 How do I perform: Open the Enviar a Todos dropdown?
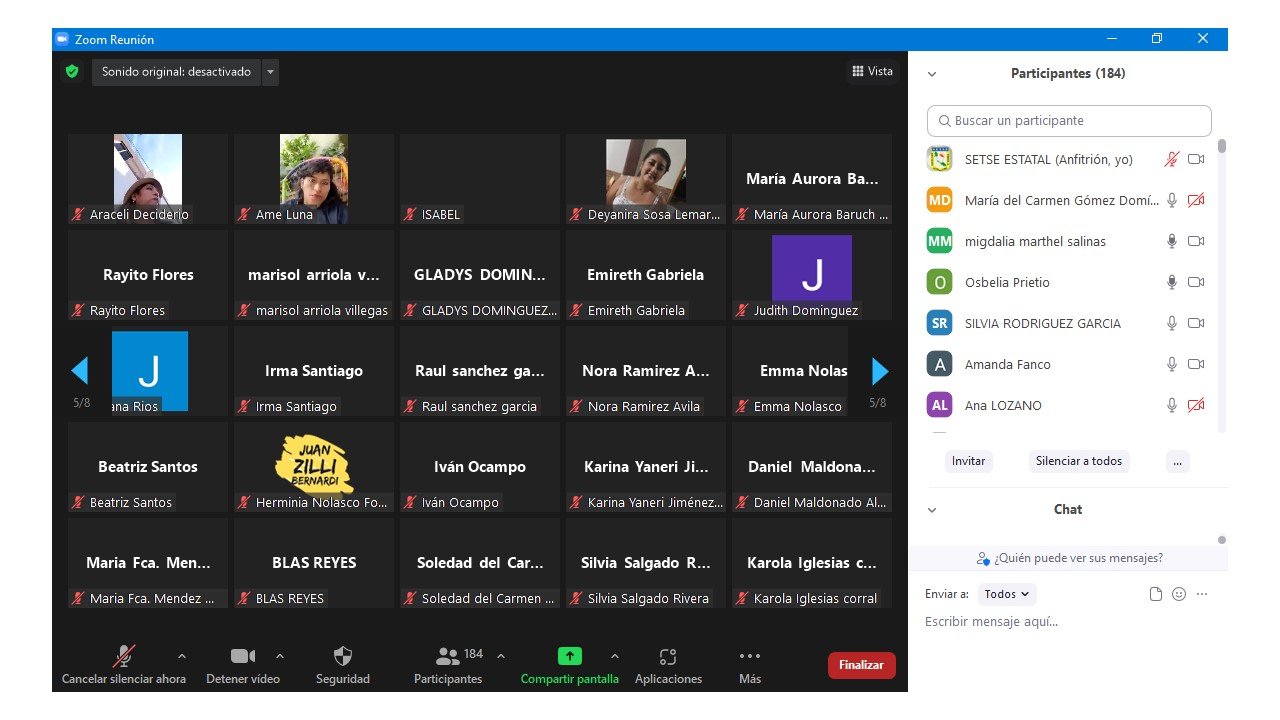(x=1007, y=594)
